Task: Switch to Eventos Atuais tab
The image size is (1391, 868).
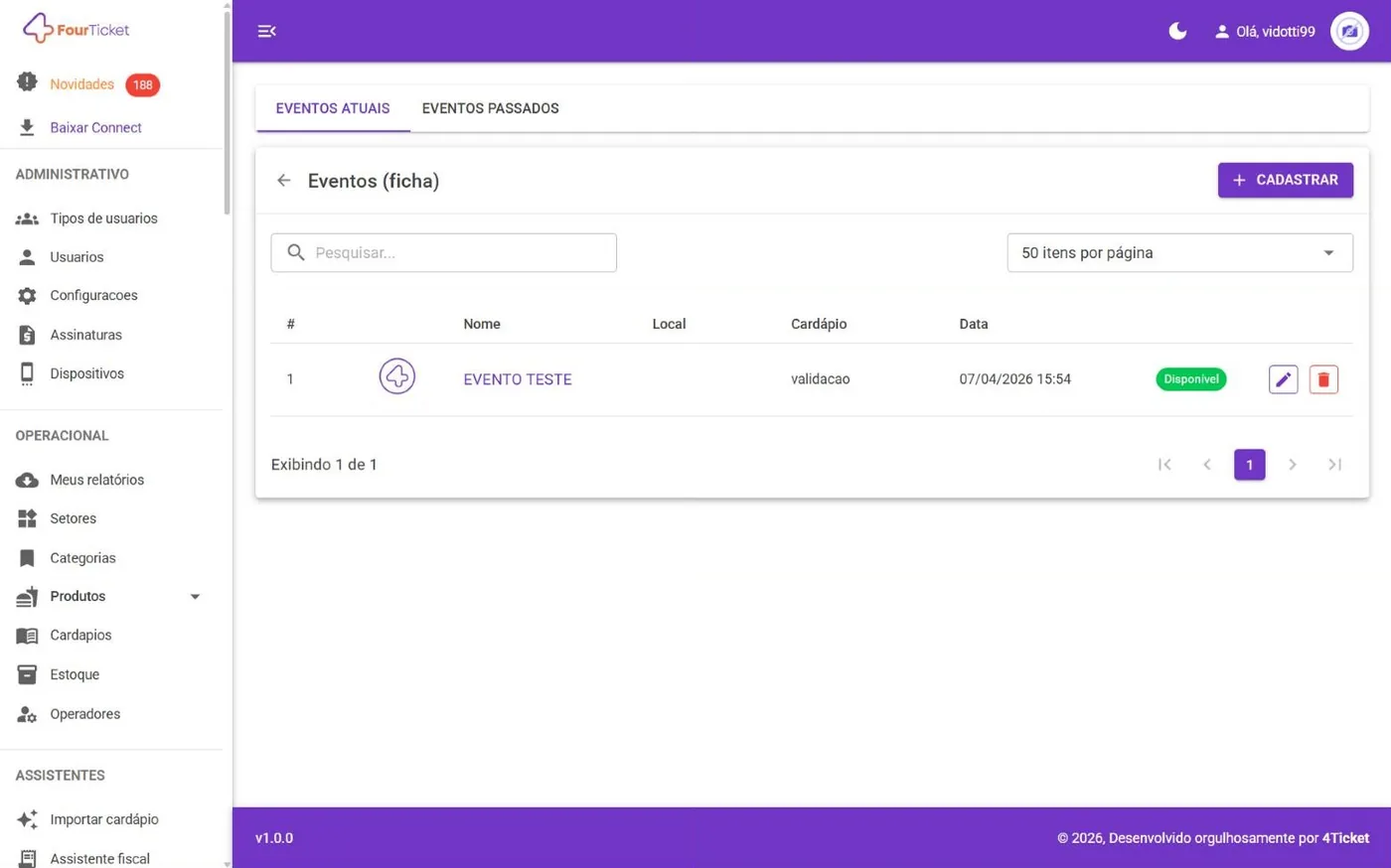Action: point(333,108)
